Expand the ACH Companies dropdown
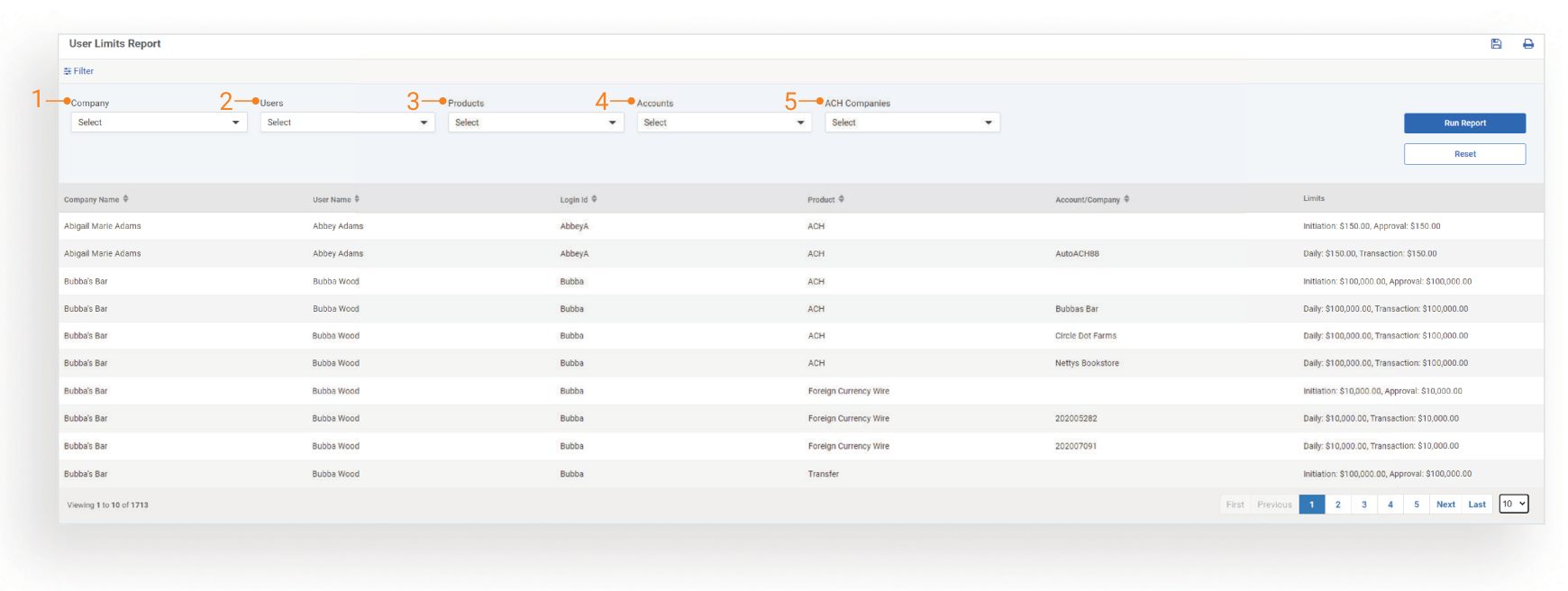Image resolution: width=1568 pixels, height=591 pixels. [912, 123]
